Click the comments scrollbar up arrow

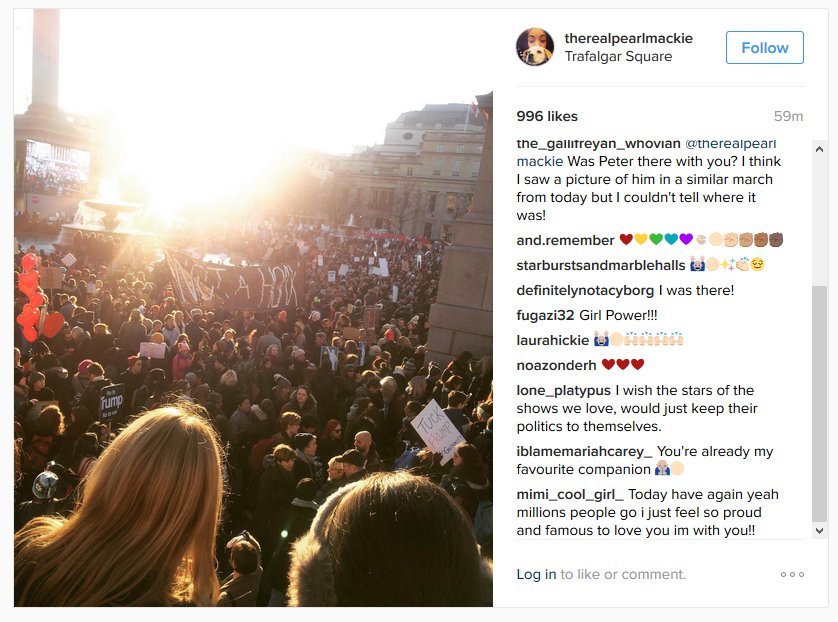819,149
